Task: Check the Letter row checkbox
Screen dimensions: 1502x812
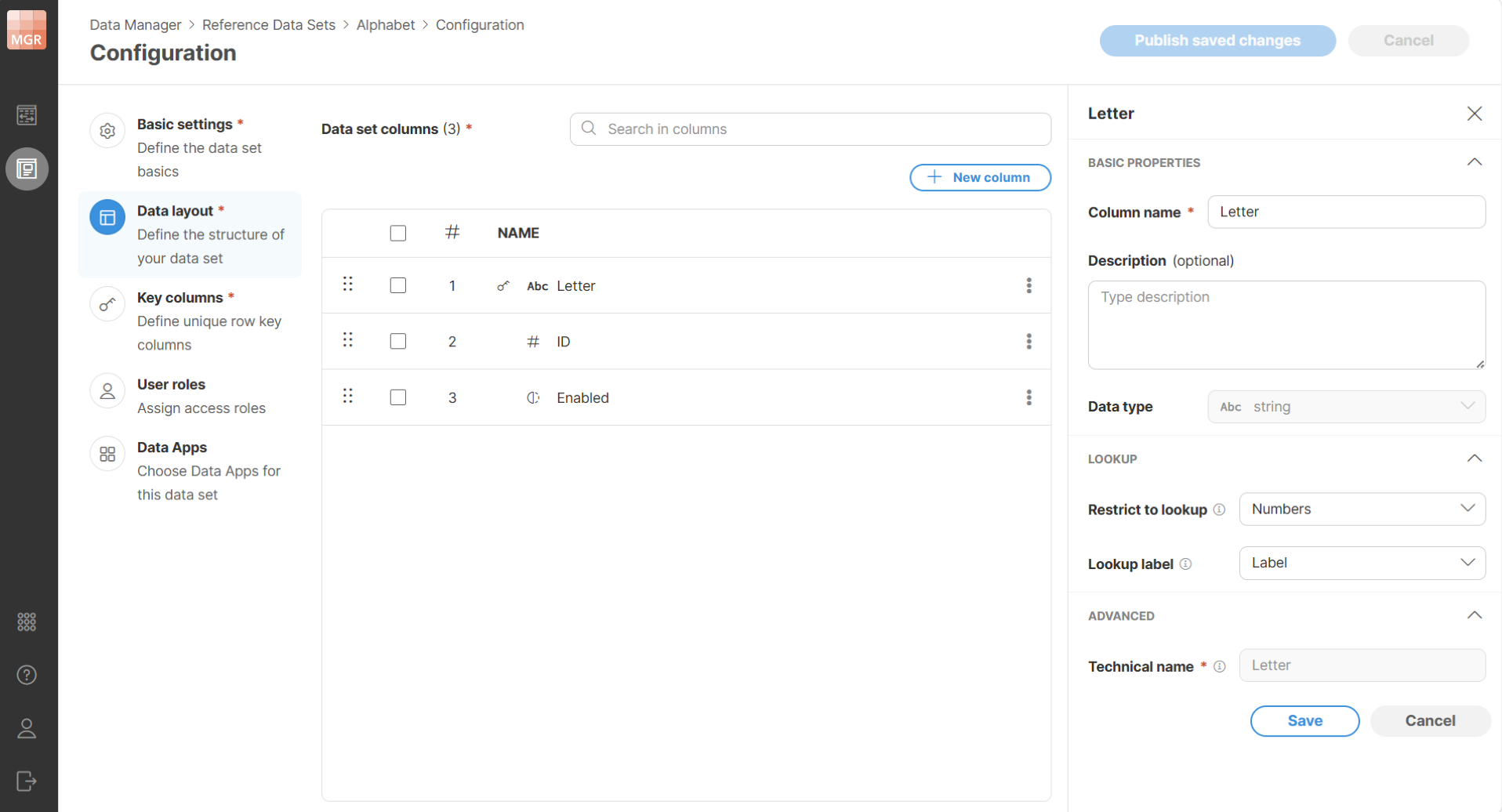Action: coord(398,285)
